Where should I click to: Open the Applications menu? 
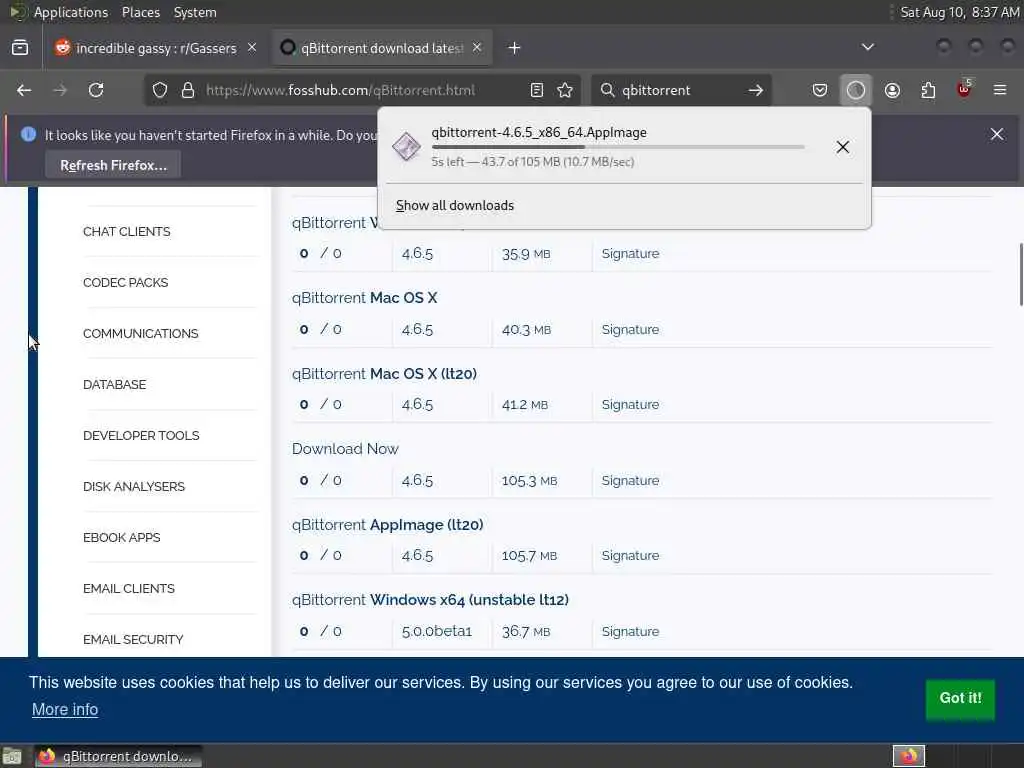[x=71, y=12]
